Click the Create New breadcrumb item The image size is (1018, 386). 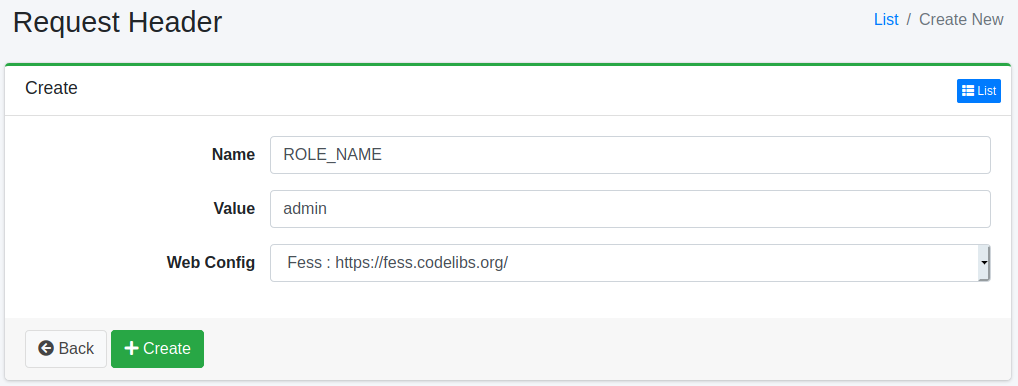coord(961,19)
